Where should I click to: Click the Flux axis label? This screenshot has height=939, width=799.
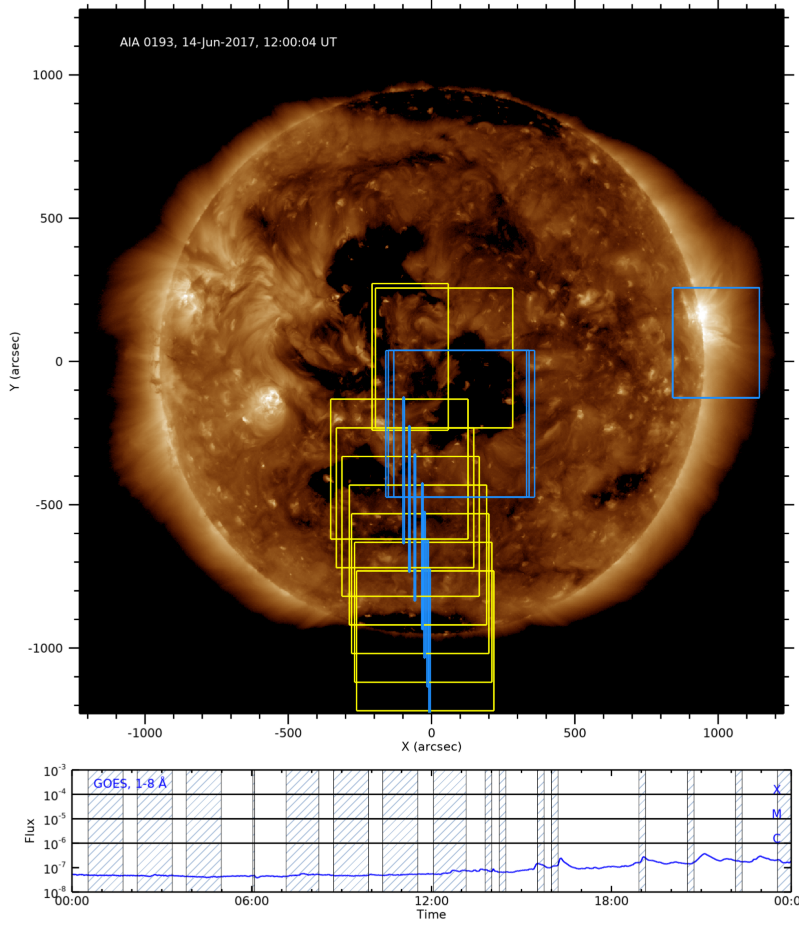30,831
